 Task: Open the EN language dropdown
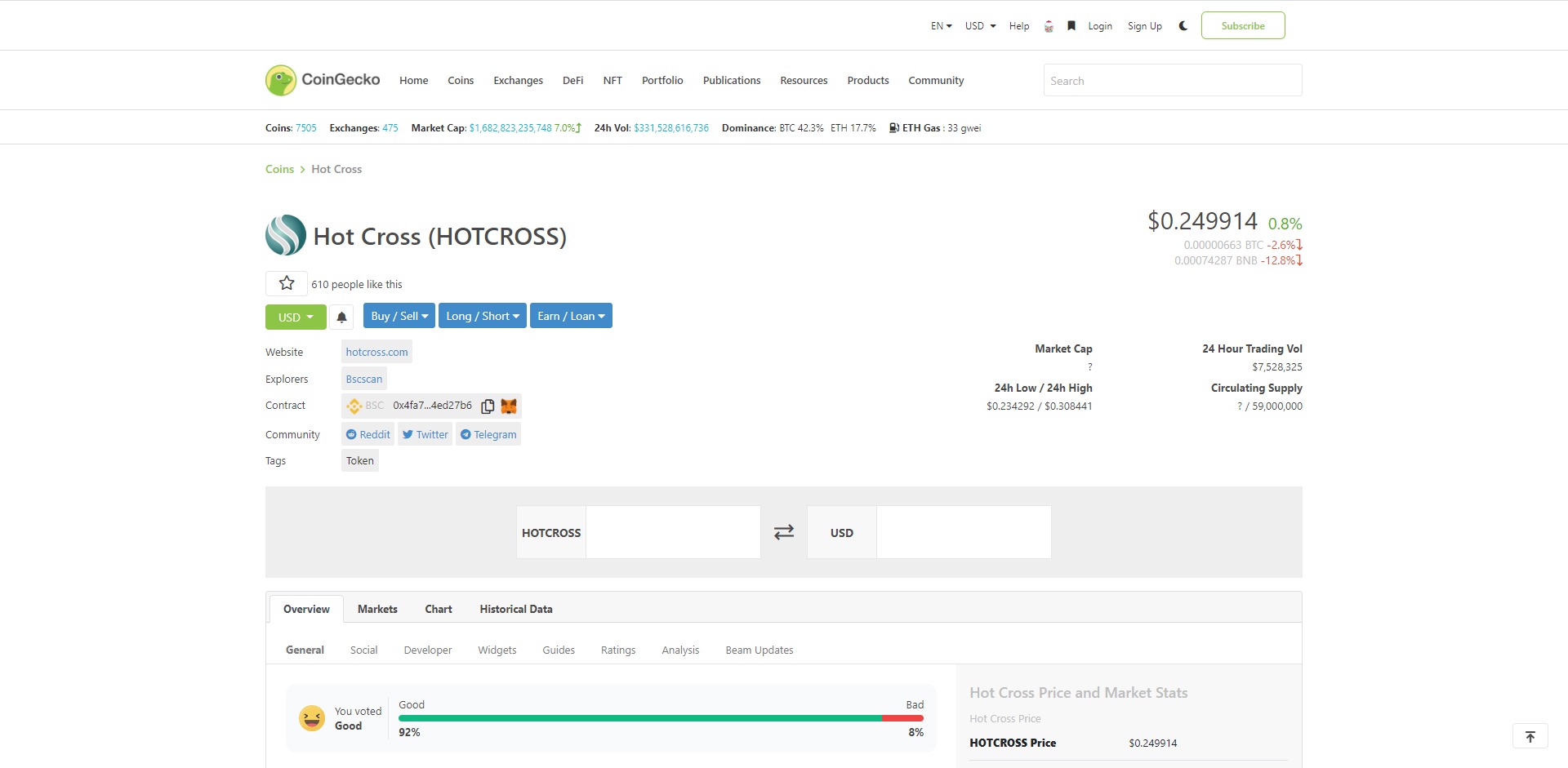[938, 25]
